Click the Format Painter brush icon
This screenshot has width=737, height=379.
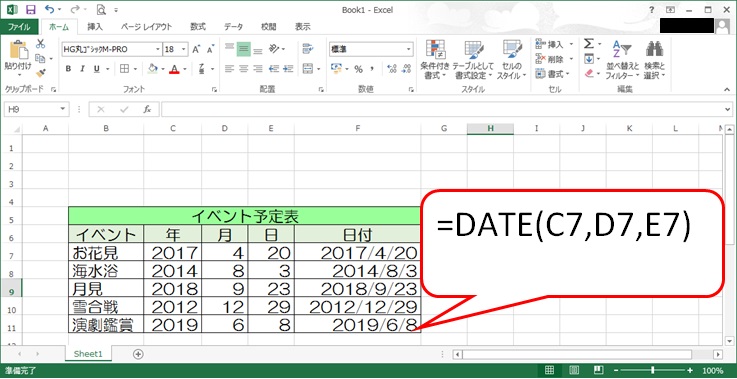pos(40,73)
